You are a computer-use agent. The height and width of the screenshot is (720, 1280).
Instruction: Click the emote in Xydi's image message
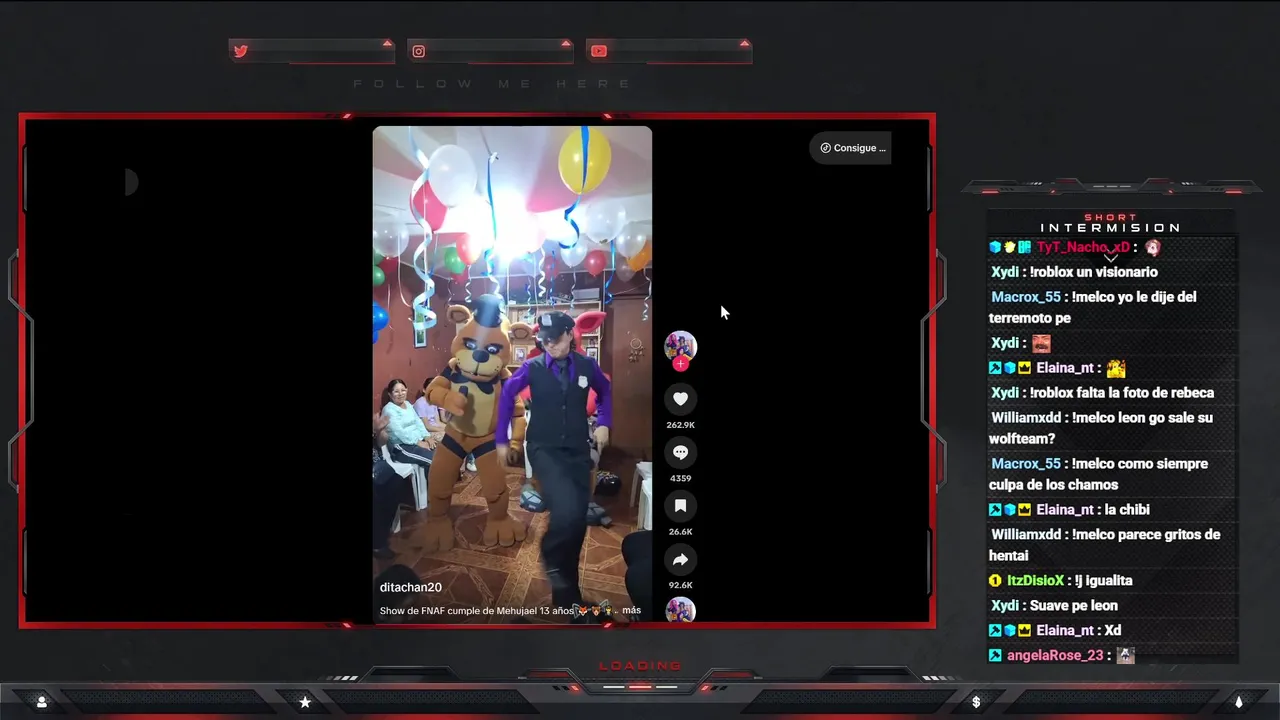pos(1041,343)
